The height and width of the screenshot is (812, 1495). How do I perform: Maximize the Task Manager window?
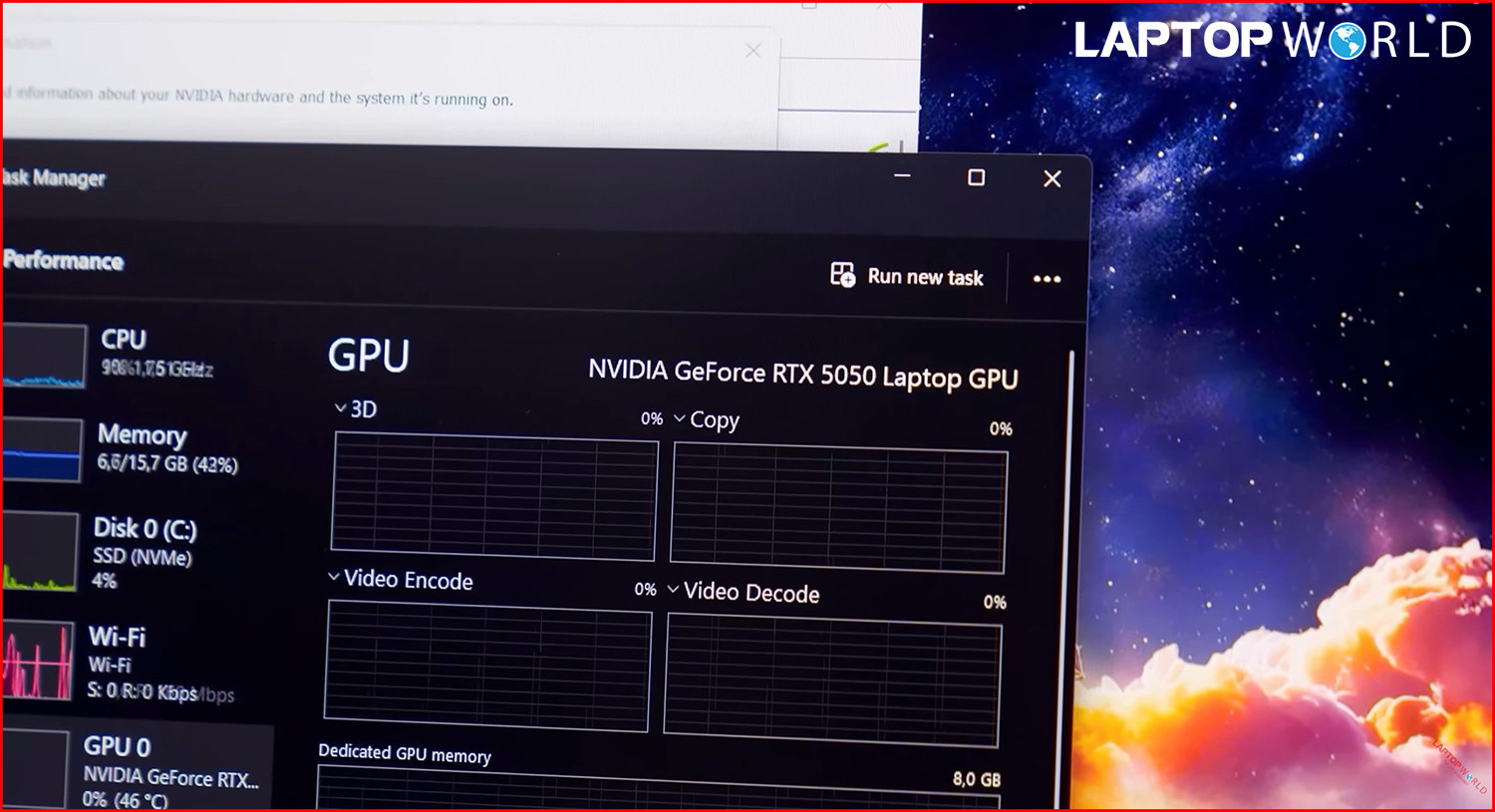pos(976,177)
